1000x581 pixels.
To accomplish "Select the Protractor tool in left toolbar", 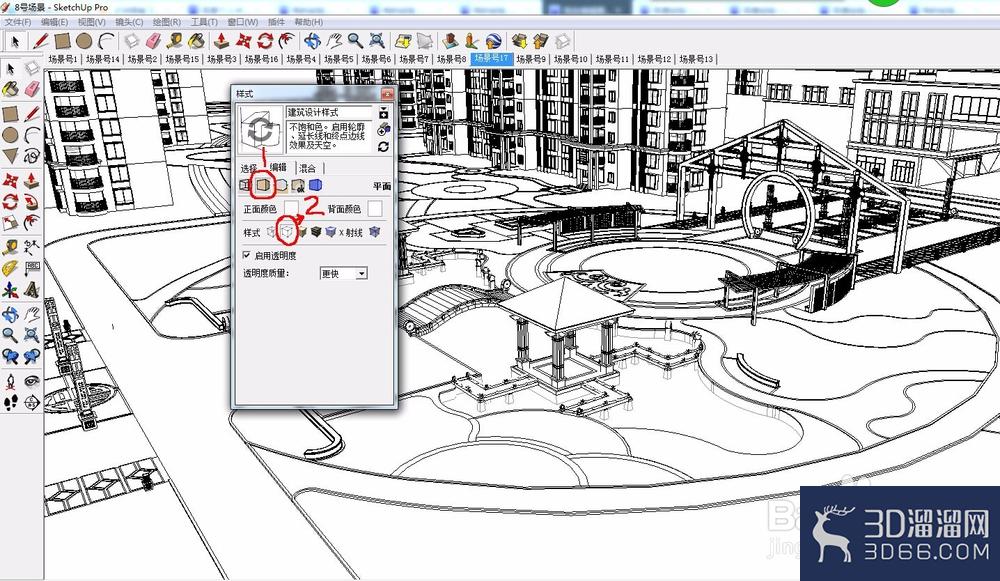I will 10,268.
